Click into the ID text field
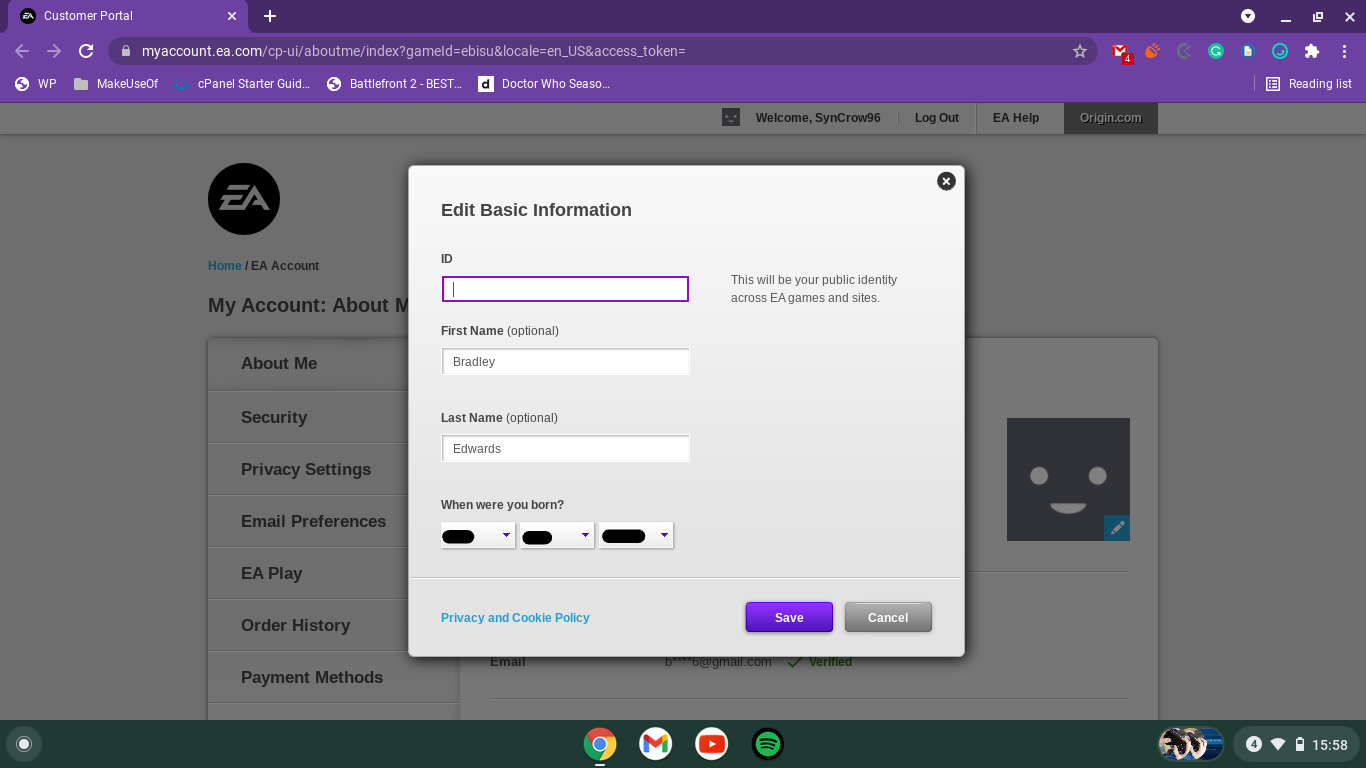This screenshot has height=768, width=1366. point(565,289)
